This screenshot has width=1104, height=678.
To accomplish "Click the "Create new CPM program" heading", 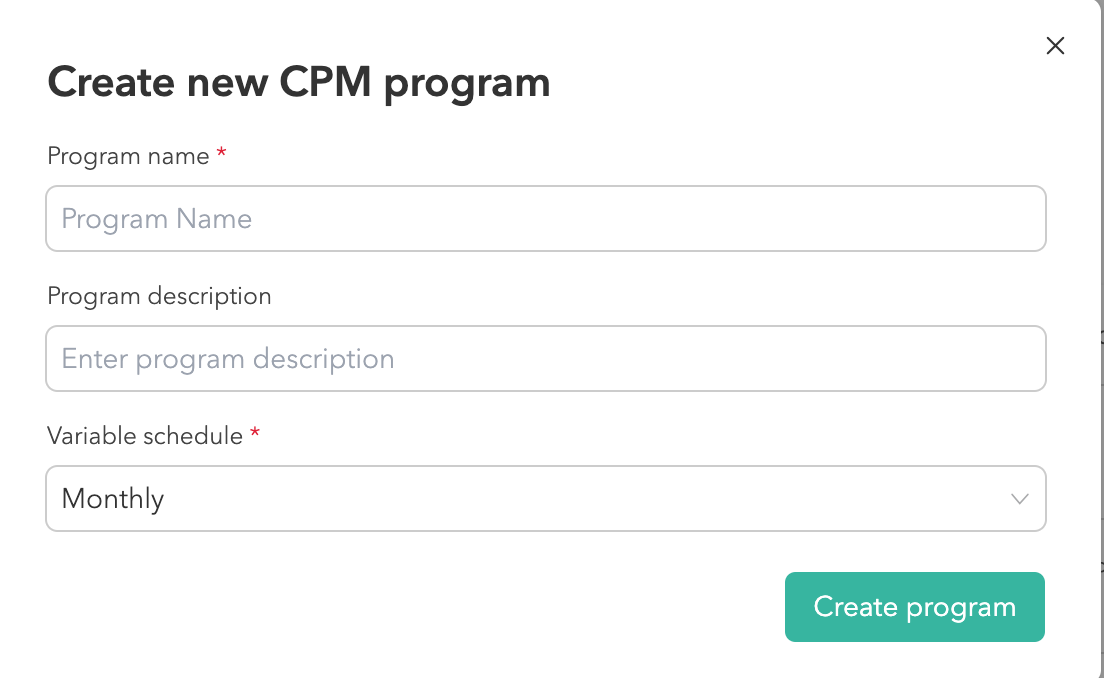I will (x=298, y=83).
